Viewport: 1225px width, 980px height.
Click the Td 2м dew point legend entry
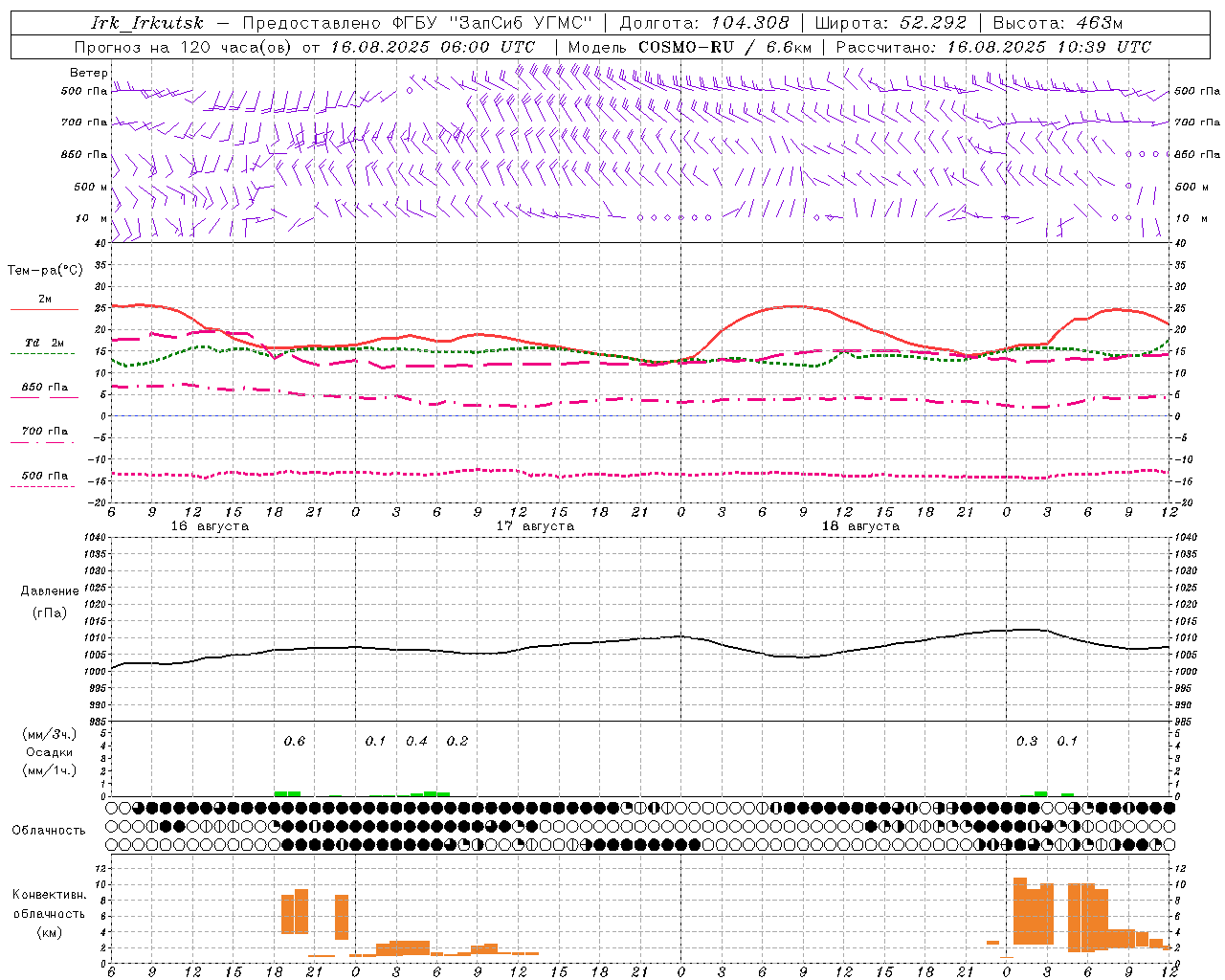tap(44, 343)
